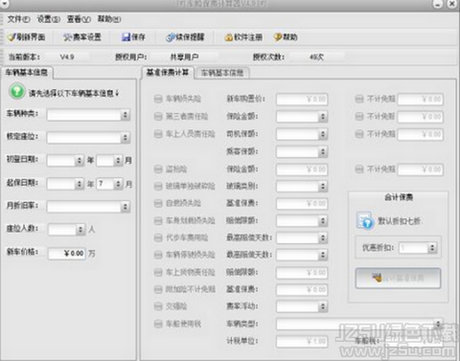This screenshot has width=460, height=361.
Task: Open the 车辆类型 dropdown
Action: click(359, 324)
